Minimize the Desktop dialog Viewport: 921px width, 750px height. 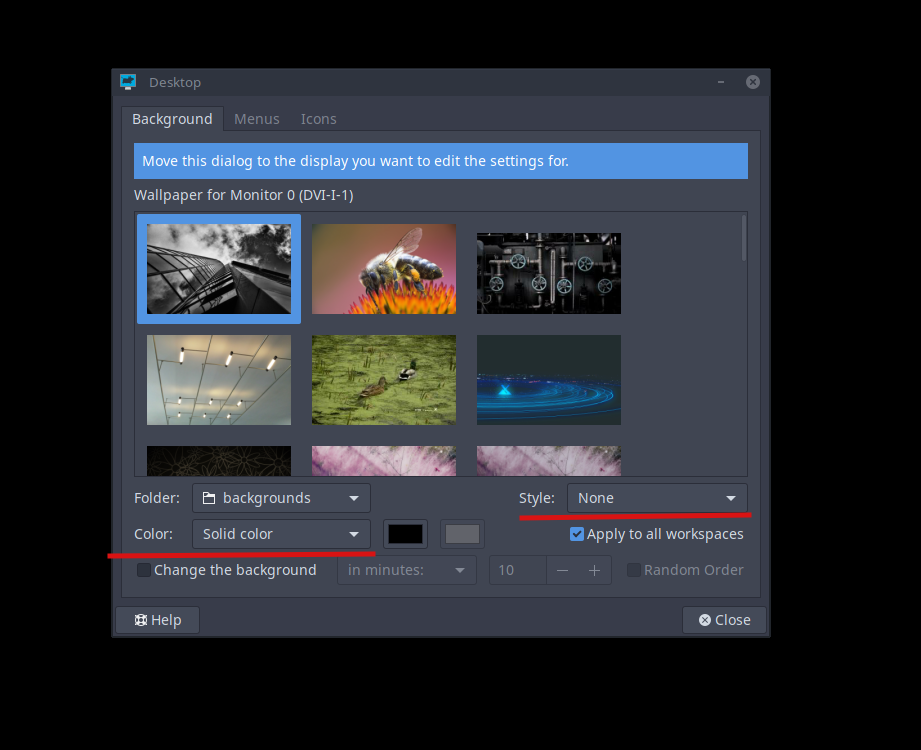pyautogui.click(x=721, y=82)
